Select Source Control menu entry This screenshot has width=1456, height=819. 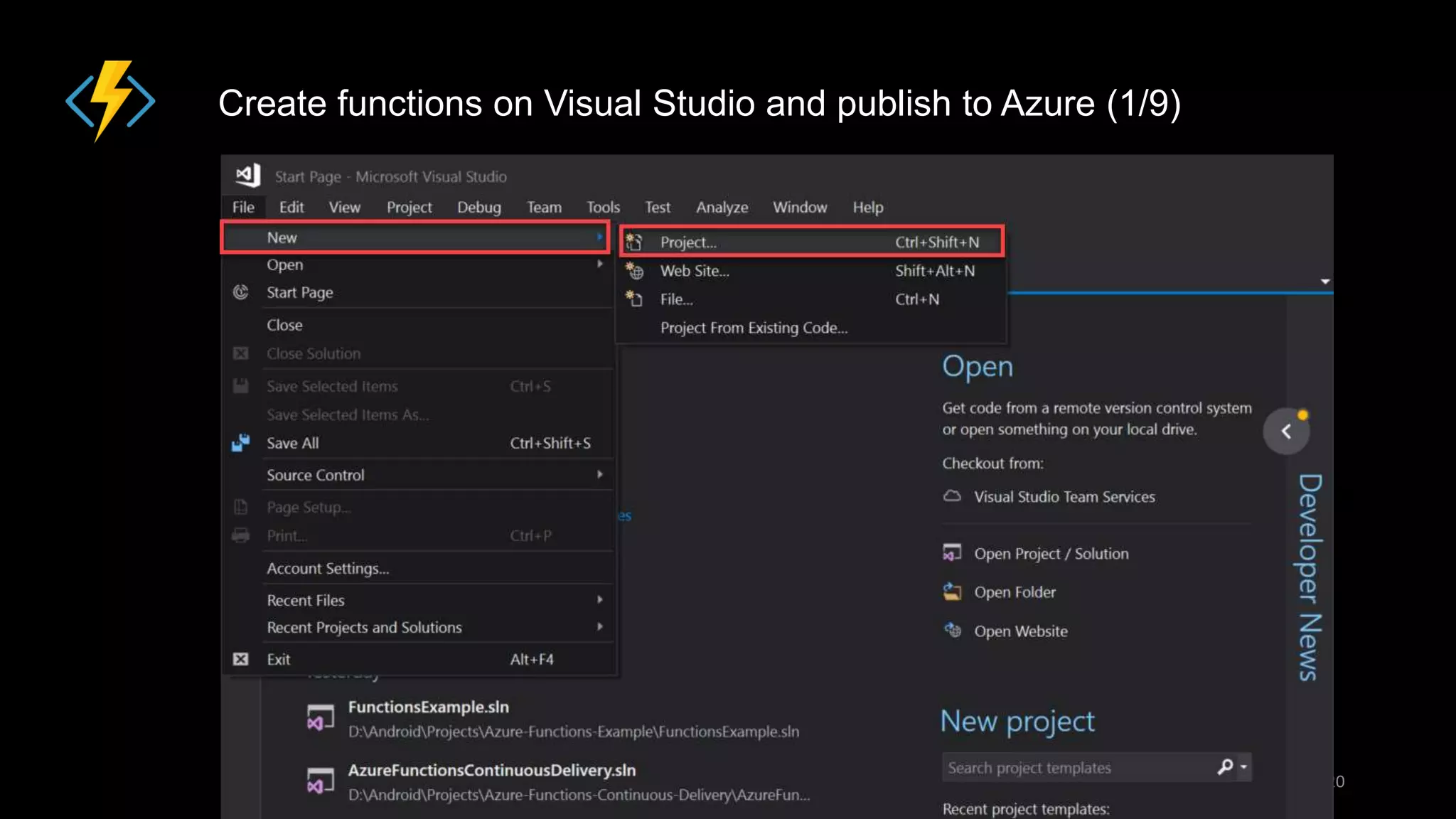[x=419, y=474]
